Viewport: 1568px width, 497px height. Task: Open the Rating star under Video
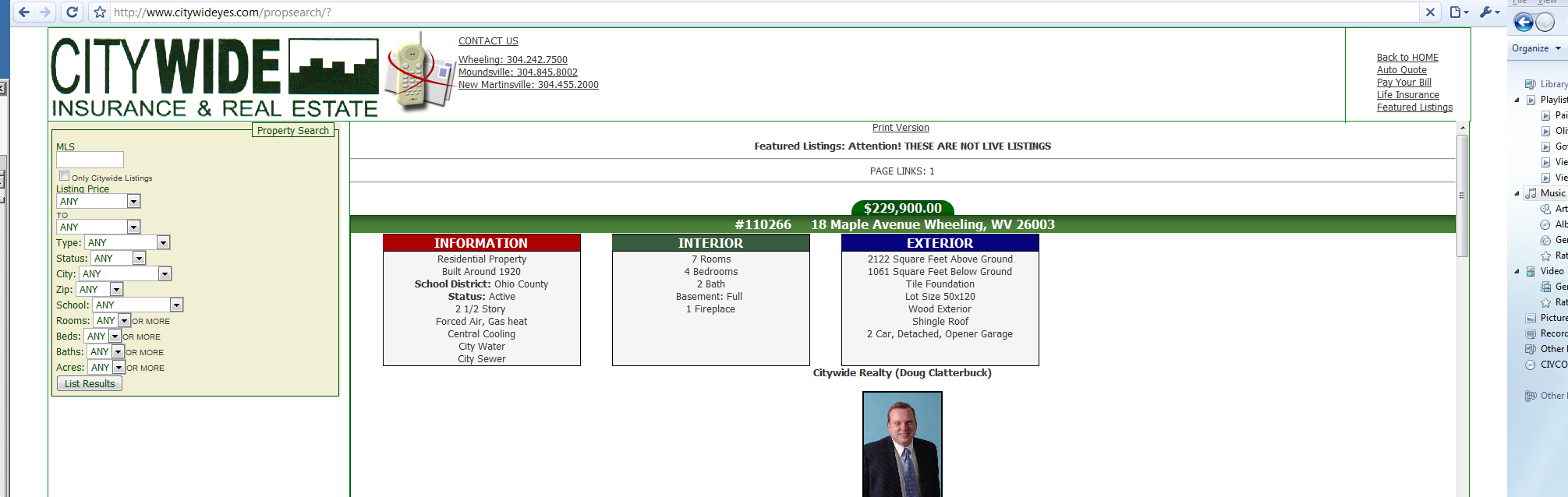click(x=1545, y=302)
